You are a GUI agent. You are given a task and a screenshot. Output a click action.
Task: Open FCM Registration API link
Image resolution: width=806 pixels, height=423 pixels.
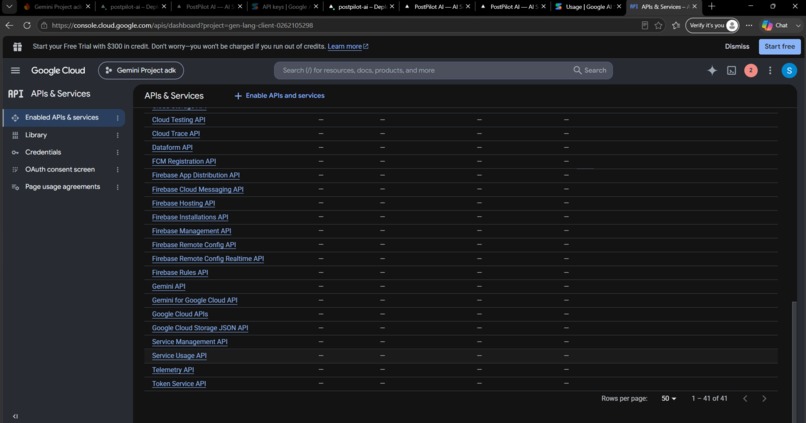click(x=184, y=161)
